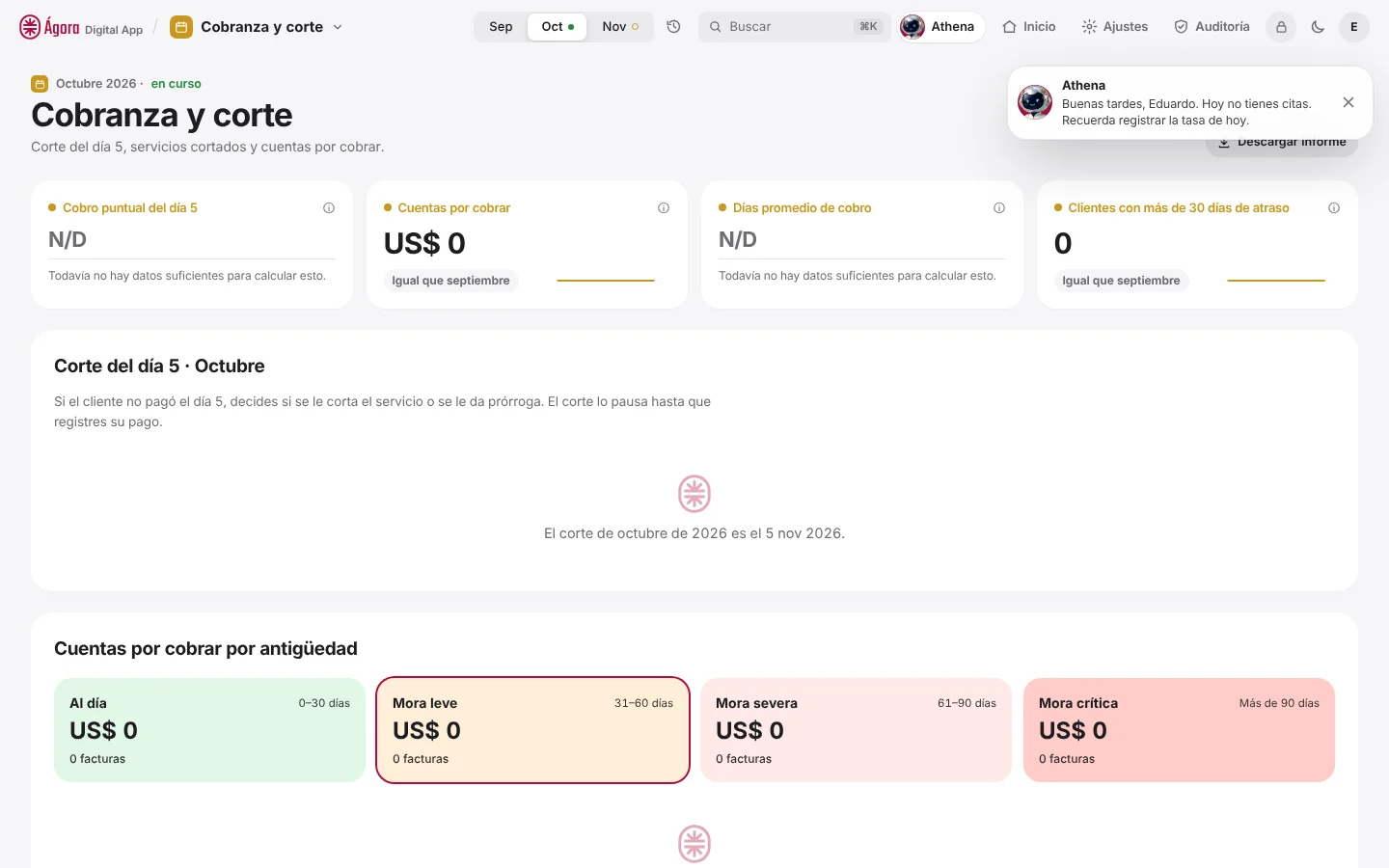Open user avatar E menu
The height and width of the screenshot is (868, 1389).
coord(1354,27)
